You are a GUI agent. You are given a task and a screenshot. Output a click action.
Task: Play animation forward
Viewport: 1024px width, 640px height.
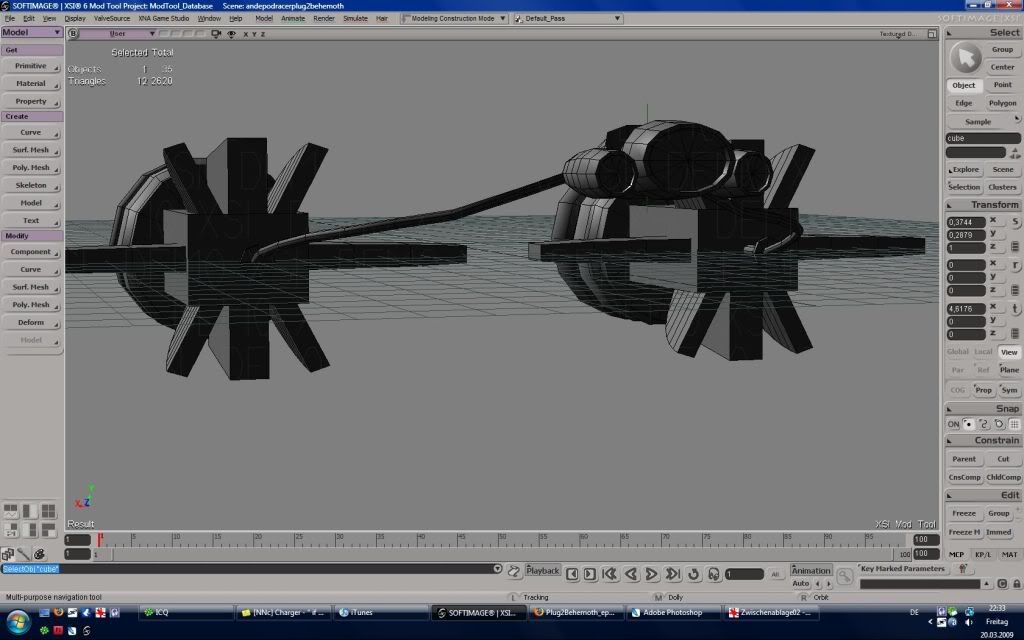click(651, 574)
